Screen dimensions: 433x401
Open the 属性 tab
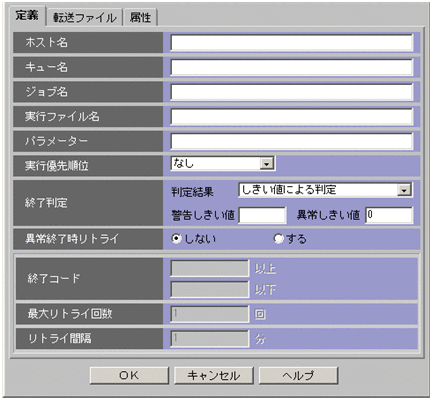[140, 18]
